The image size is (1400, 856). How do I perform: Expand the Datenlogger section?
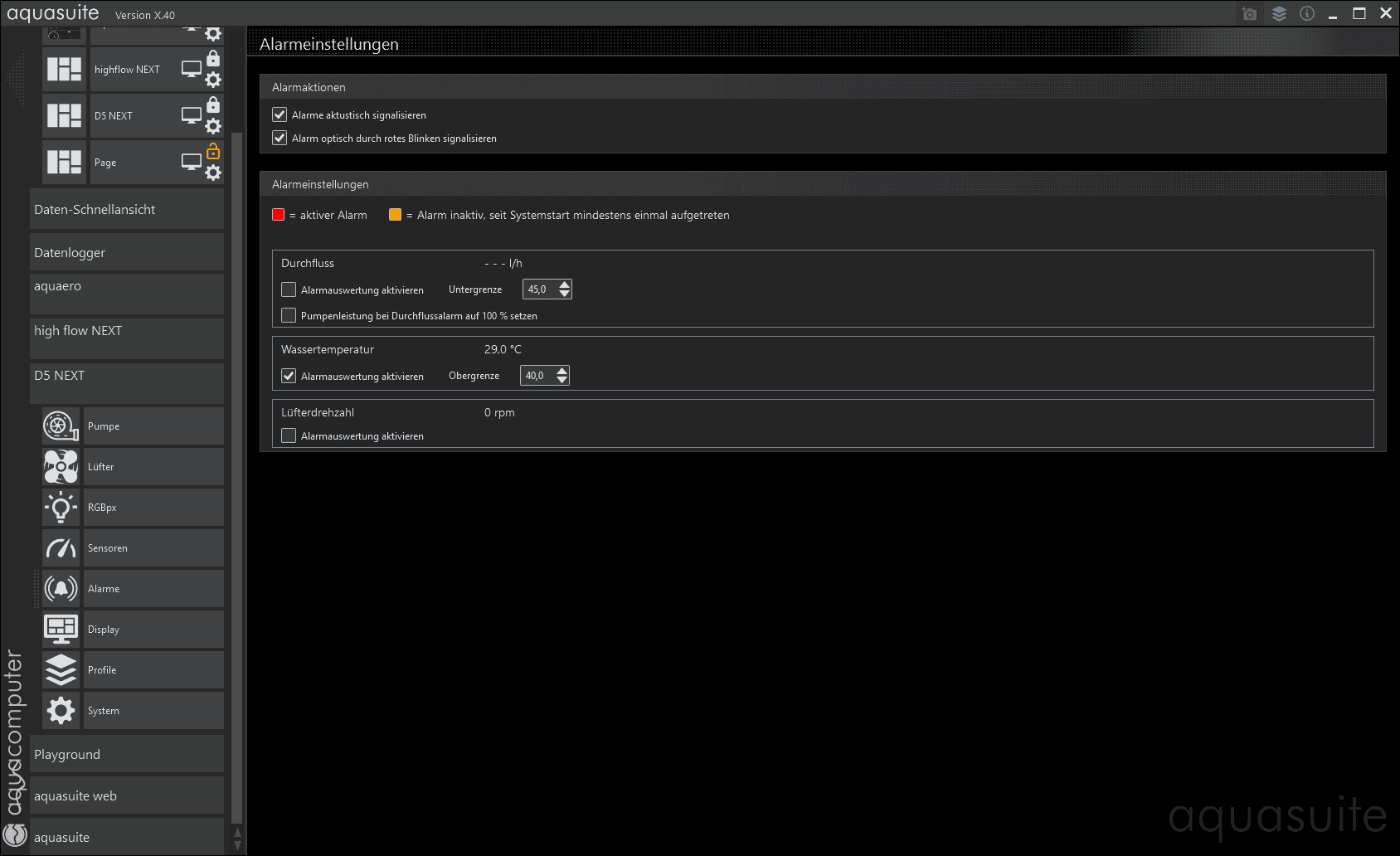pos(127,252)
